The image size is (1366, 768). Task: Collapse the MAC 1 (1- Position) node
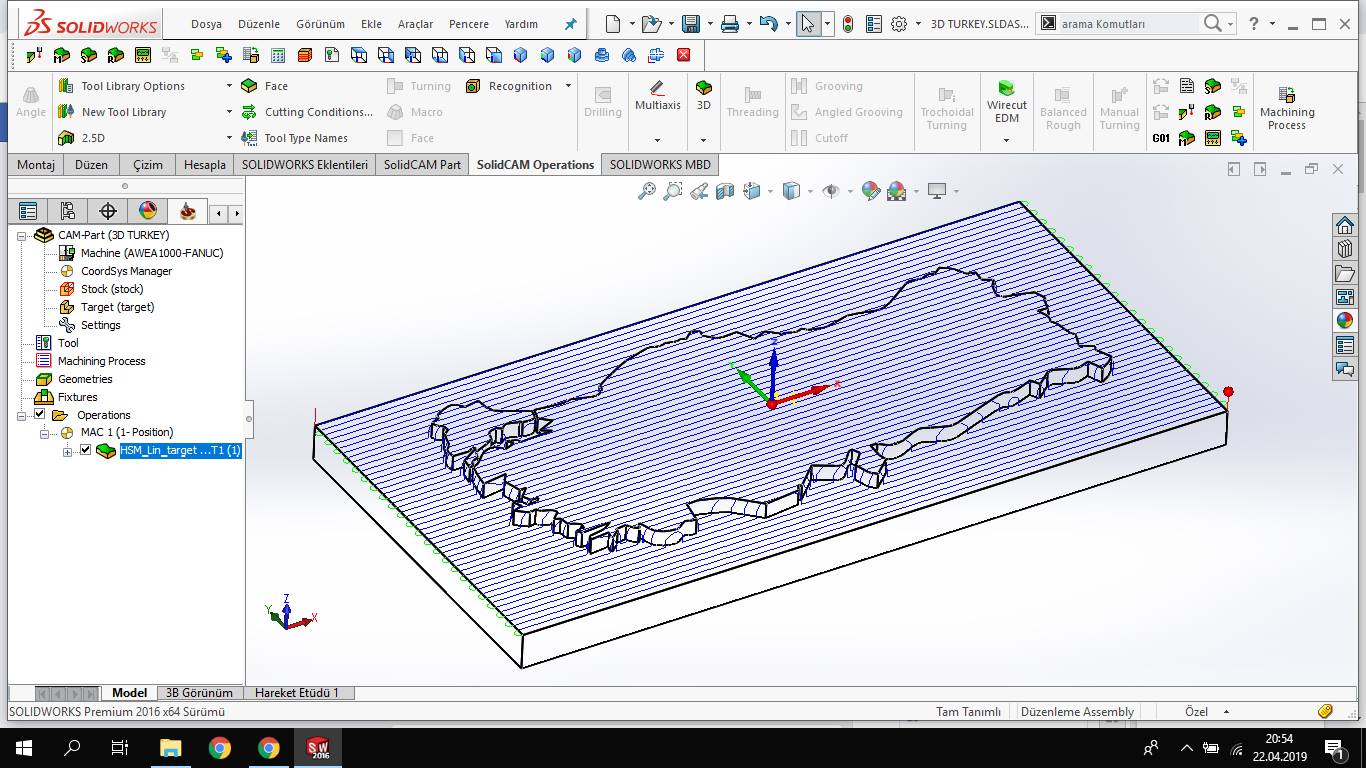tap(45, 433)
